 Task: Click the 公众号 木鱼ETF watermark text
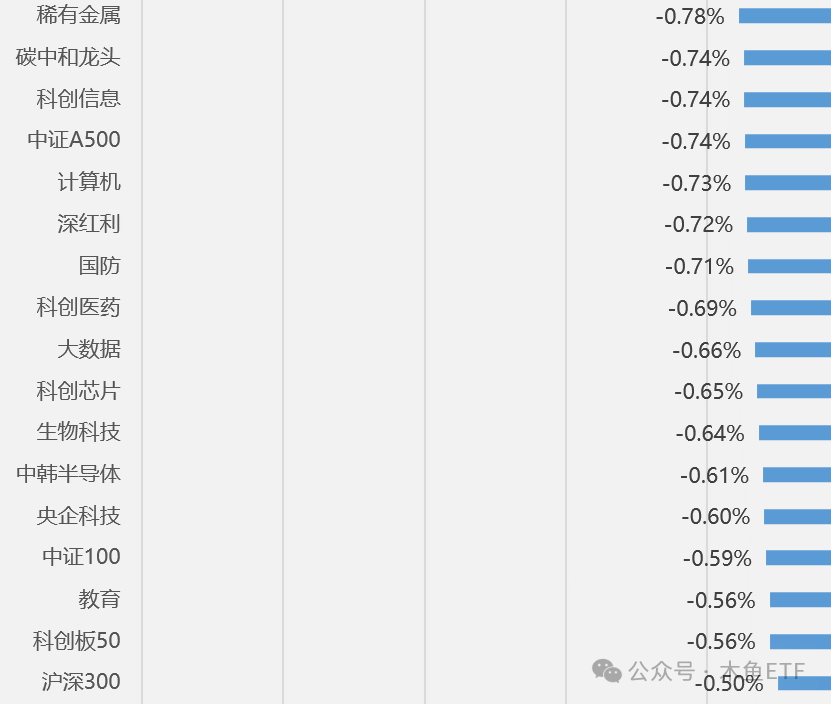pos(717,671)
